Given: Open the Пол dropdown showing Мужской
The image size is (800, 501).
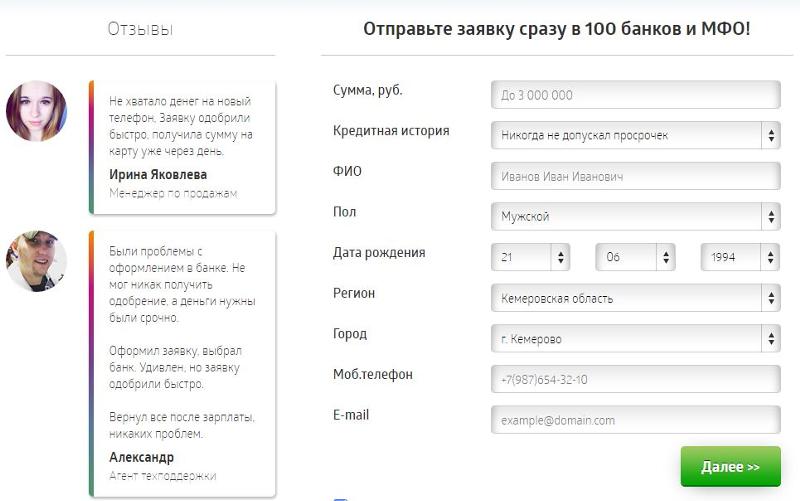Looking at the screenshot, I should (x=636, y=216).
